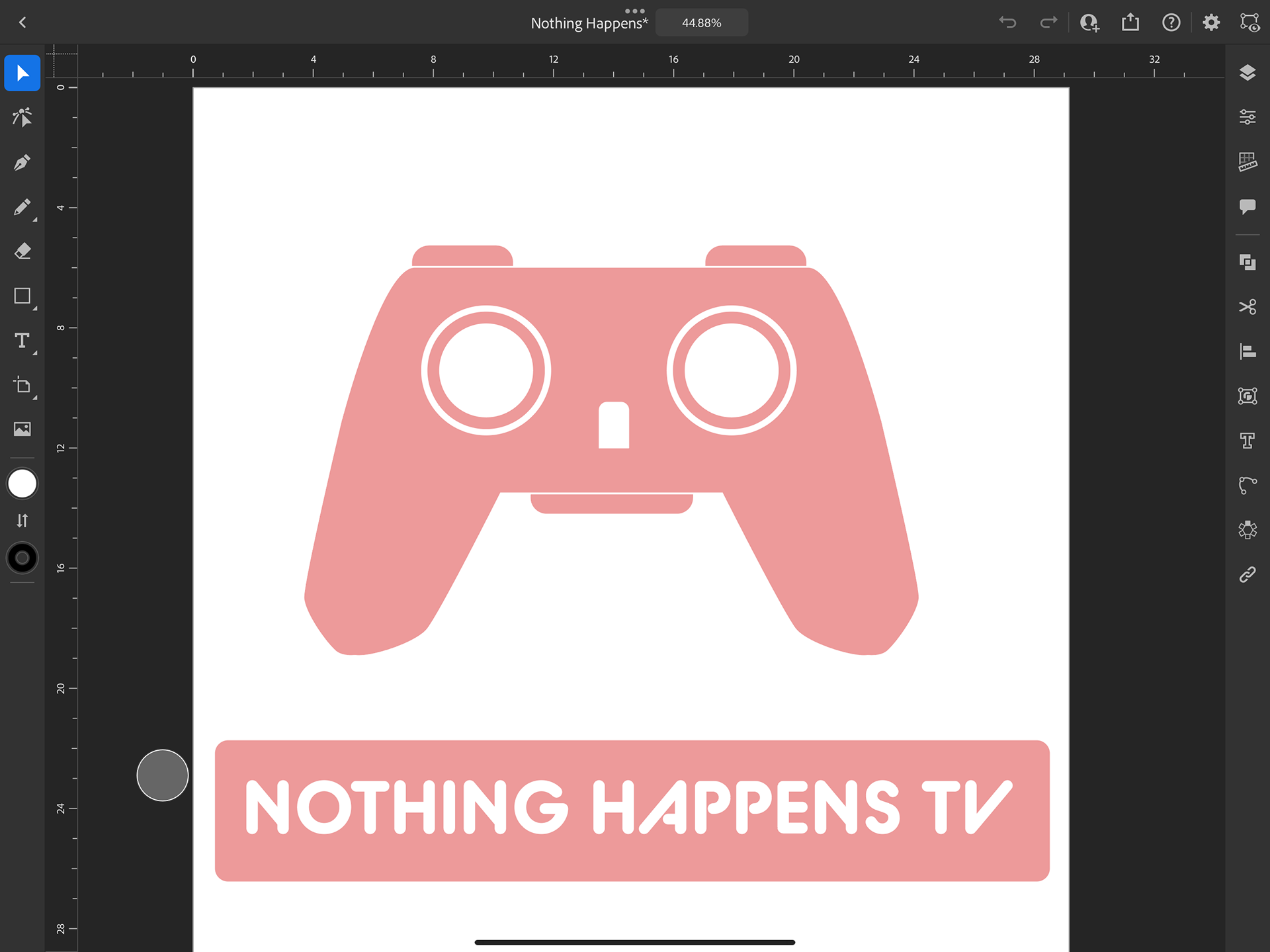Click the ruler origin corner box
This screenshot has width=1270, height=952.
62,61
